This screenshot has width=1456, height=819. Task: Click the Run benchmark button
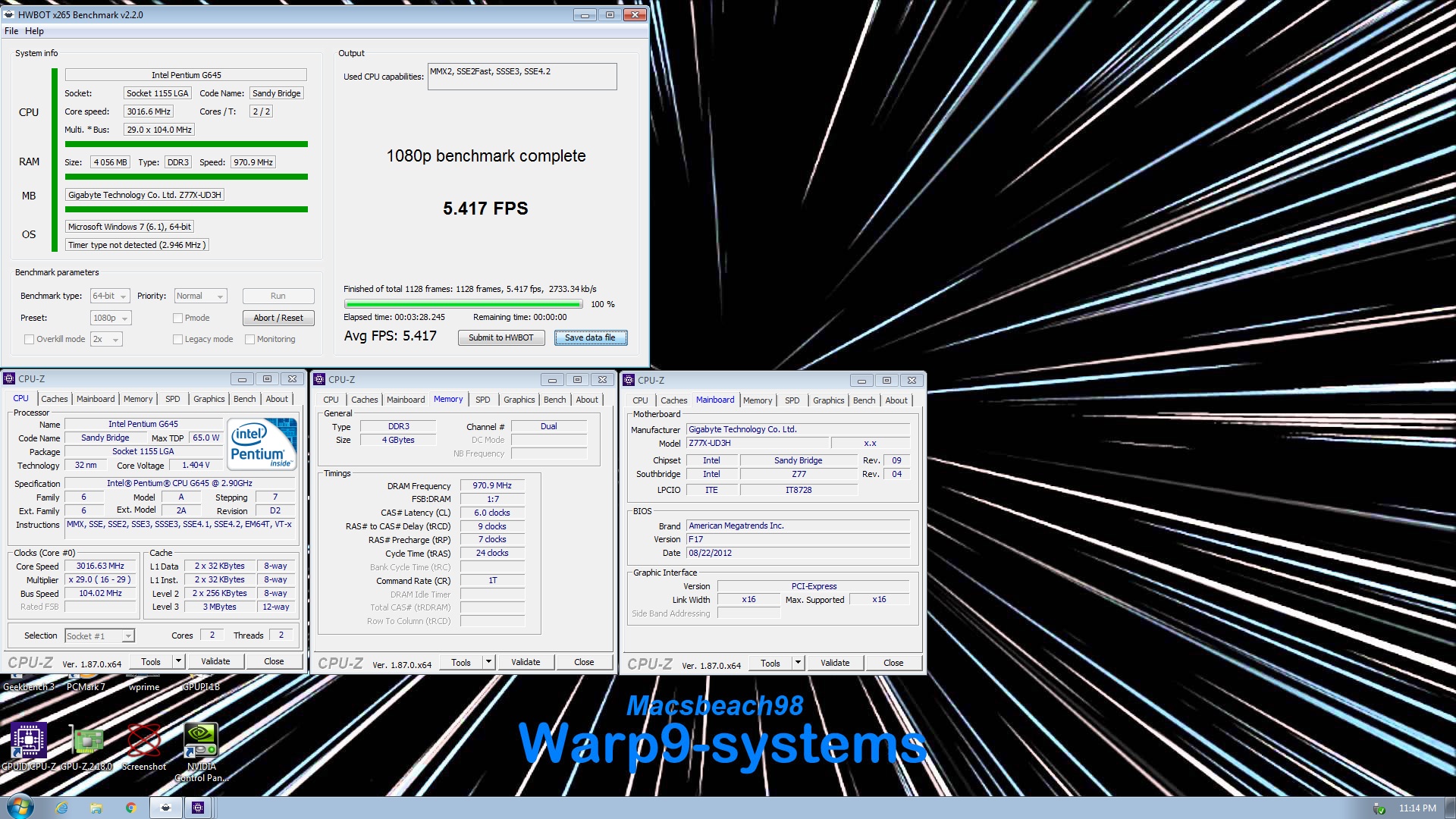[278, 296]
